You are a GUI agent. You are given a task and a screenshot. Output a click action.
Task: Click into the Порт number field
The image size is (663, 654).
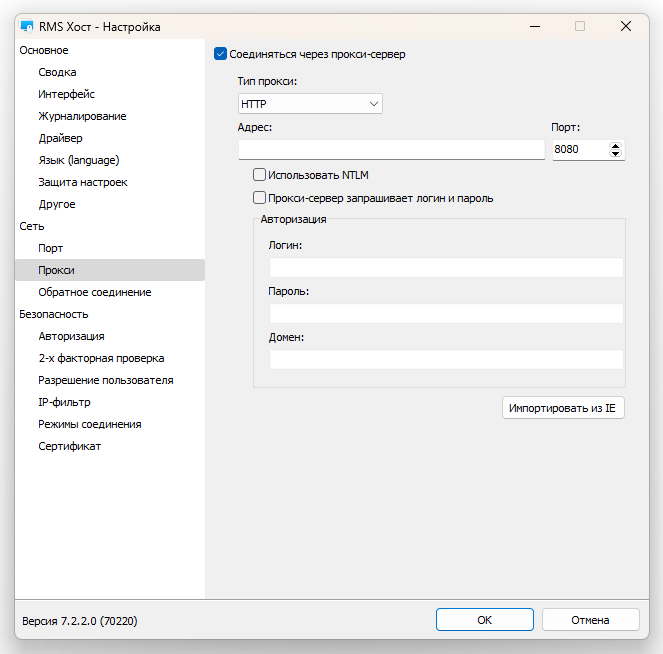(x=581, y=150)
